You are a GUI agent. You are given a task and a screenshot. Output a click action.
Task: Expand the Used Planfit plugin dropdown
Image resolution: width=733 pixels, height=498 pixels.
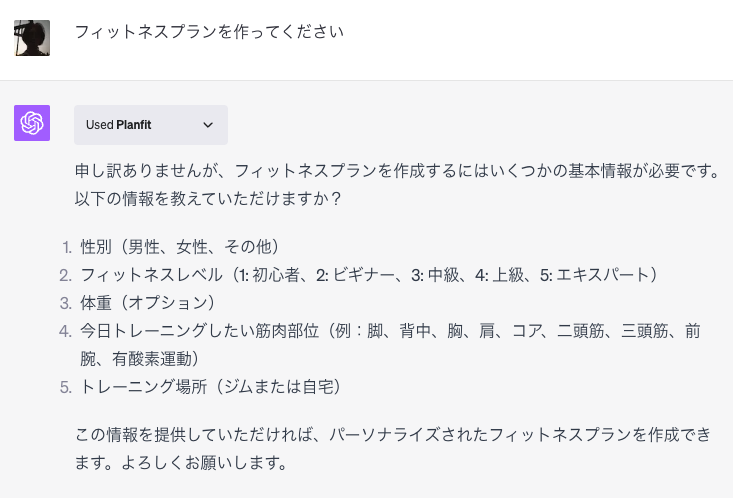click(150, 125)
